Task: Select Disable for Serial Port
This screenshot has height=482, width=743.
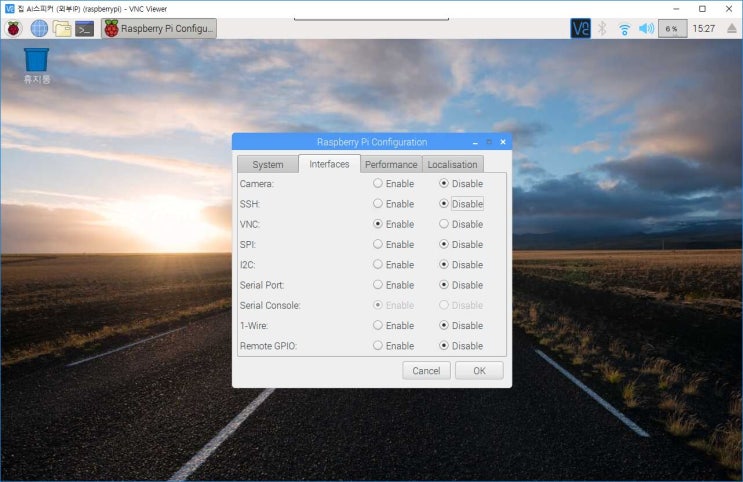Action: (461, 285)
